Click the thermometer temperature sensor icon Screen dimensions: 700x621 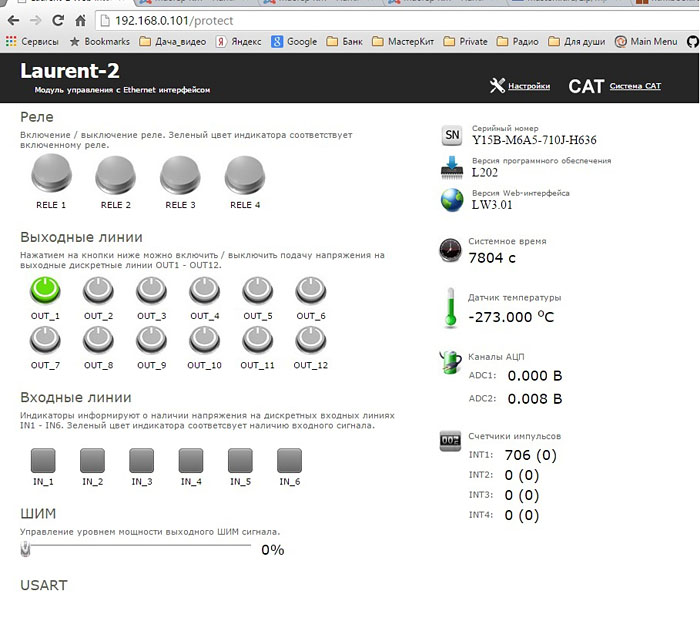coord(451,305)
